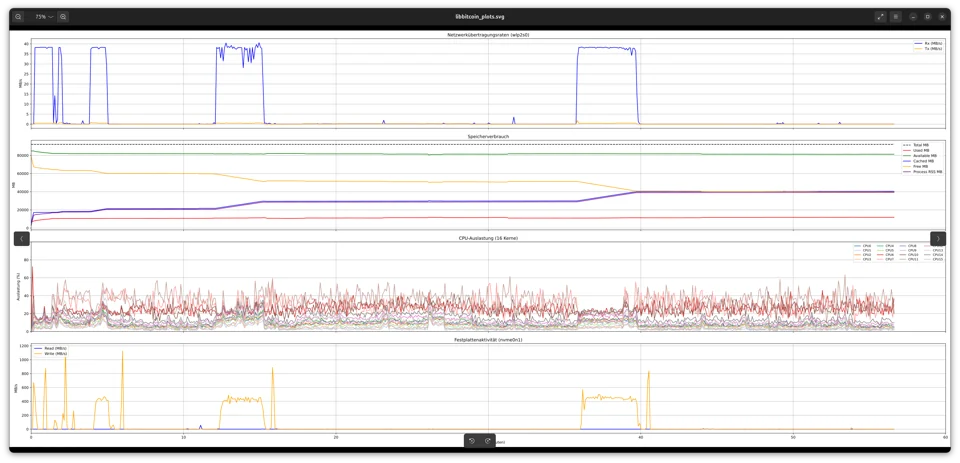The height and width of the screenshot is (463, 960).
Task: Click the Tx (MB/s) network legend entry
Action: coord(927,48)
